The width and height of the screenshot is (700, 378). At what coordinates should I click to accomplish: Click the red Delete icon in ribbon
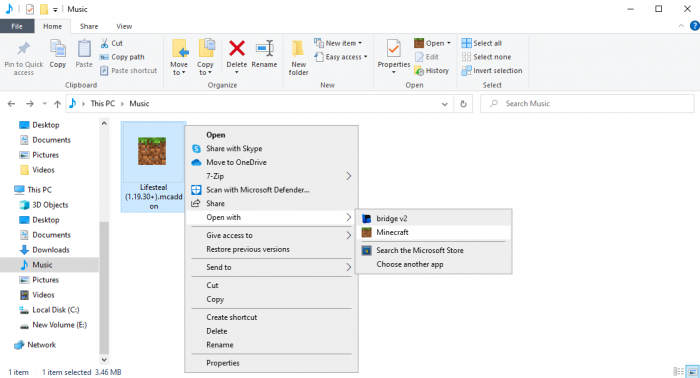(x=237, y=48)
